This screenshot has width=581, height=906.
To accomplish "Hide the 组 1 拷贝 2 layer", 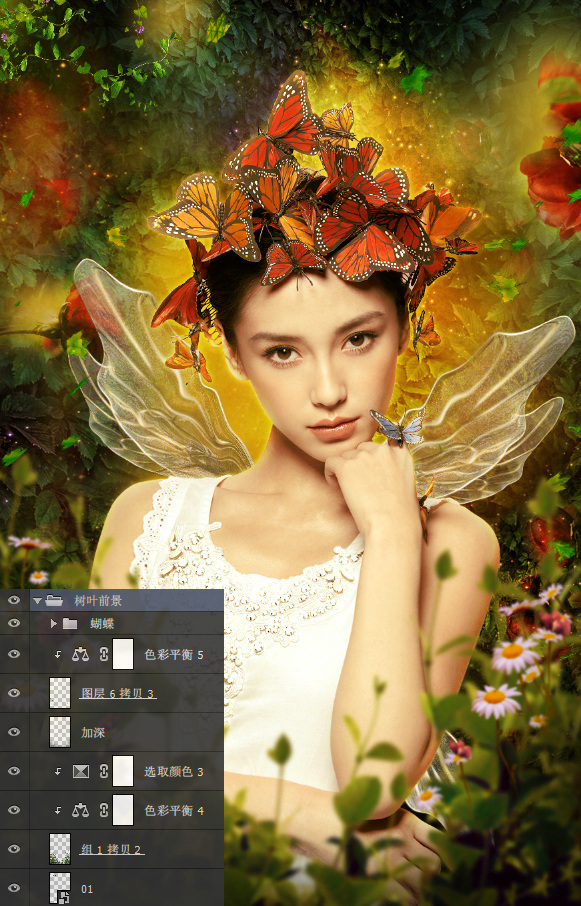I will [14, 849].
